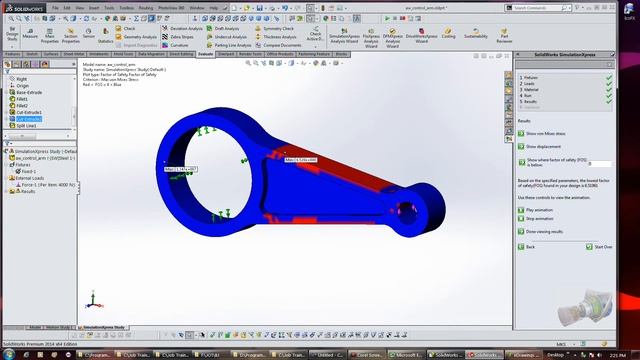Open model Statistics
Viewport: 640px width, 360px height.
tap(105, 36)
